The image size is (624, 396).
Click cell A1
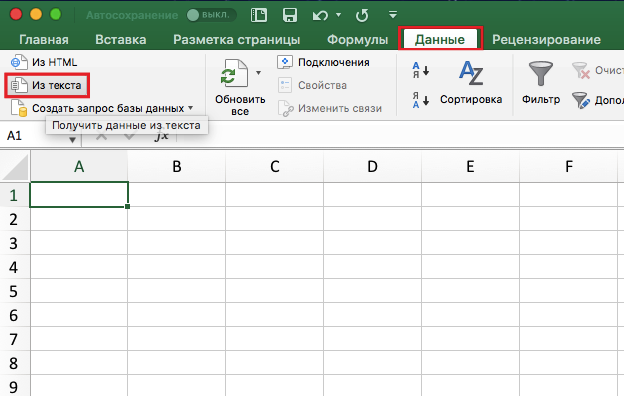[79, 195]
